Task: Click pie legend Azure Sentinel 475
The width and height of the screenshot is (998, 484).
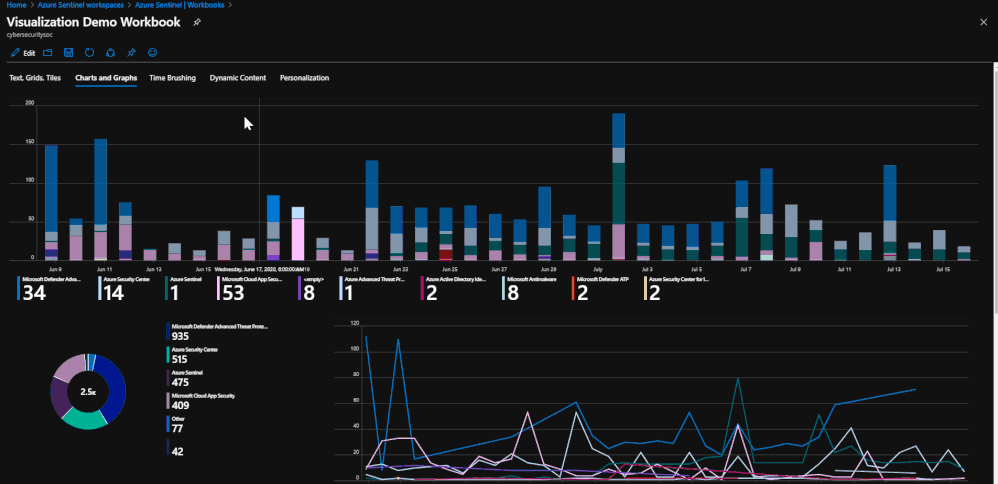Action: (x=186, y=378)
